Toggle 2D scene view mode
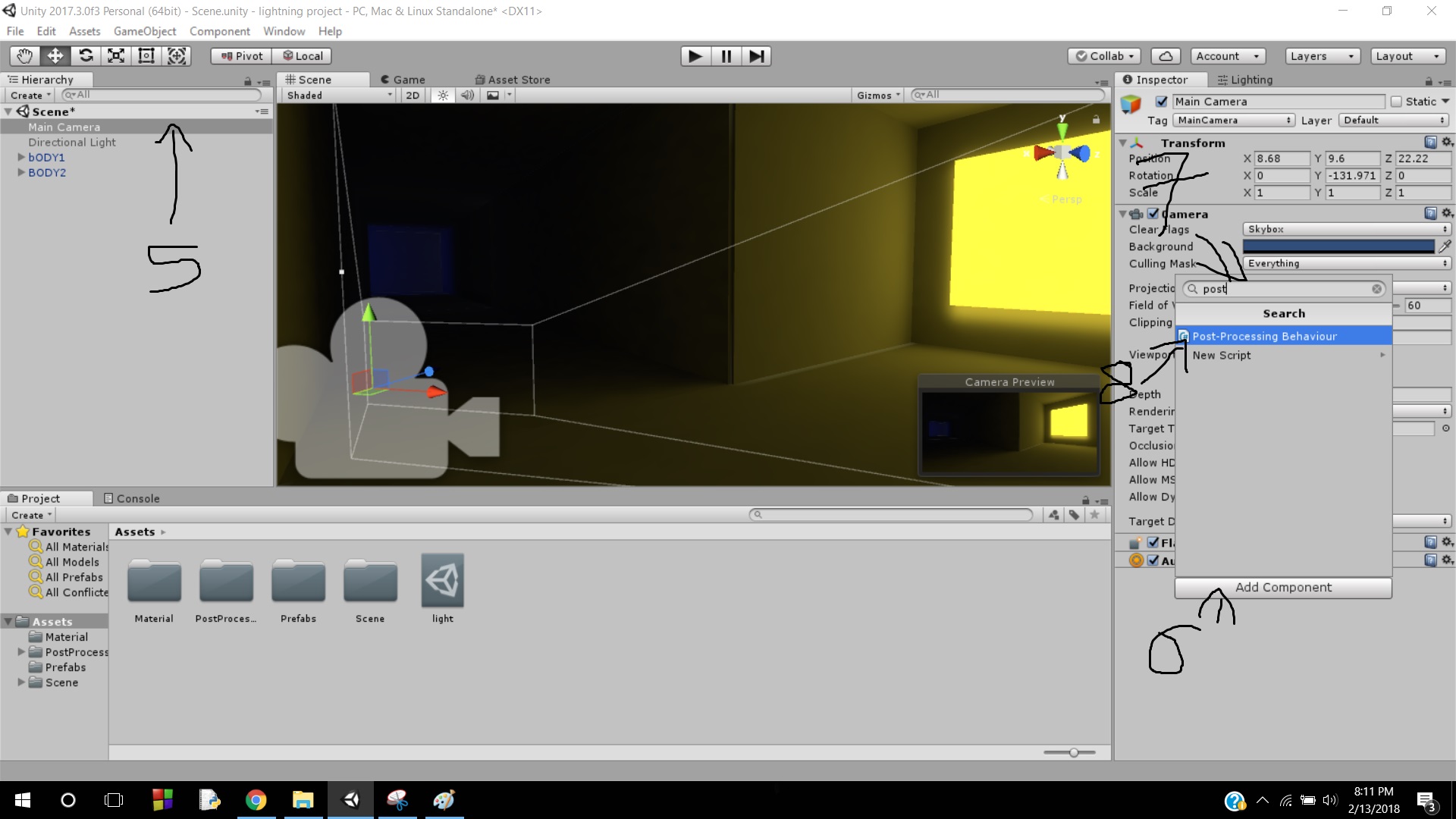Image resolution: width=1456 pixels, height=819 pixels. click(x=413, y=95)
